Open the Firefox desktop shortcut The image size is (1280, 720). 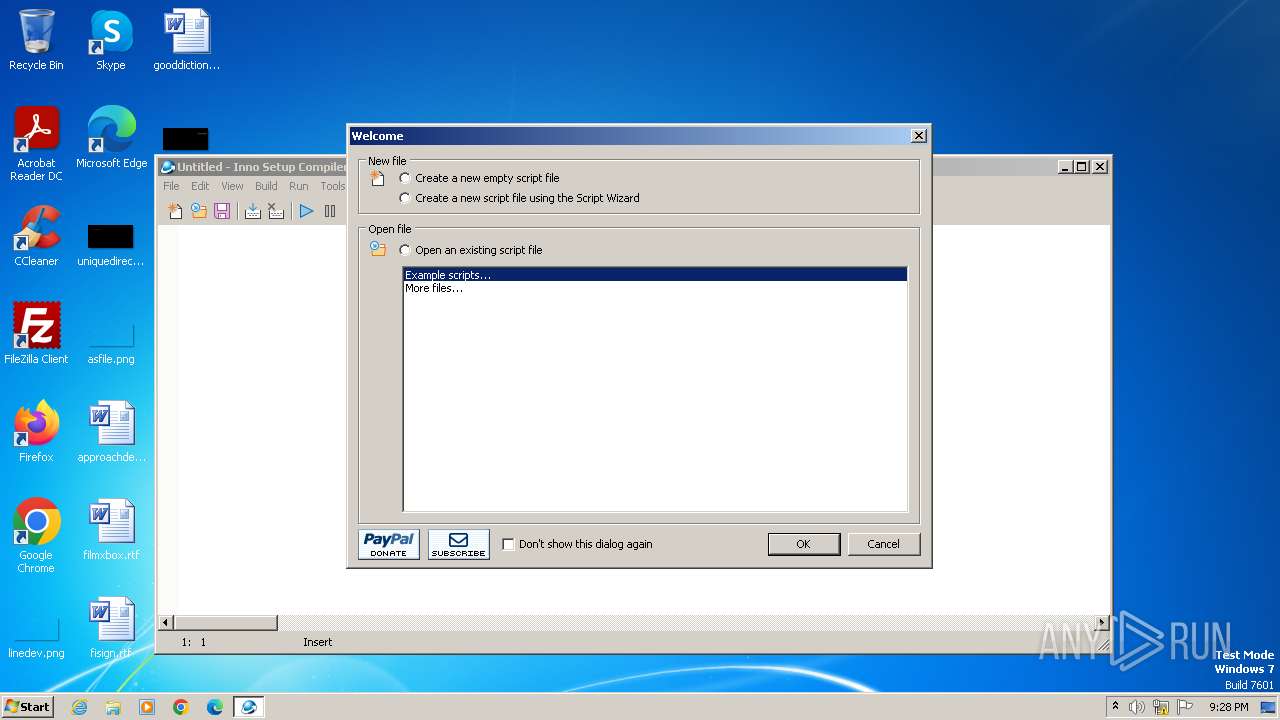[36, 432]
